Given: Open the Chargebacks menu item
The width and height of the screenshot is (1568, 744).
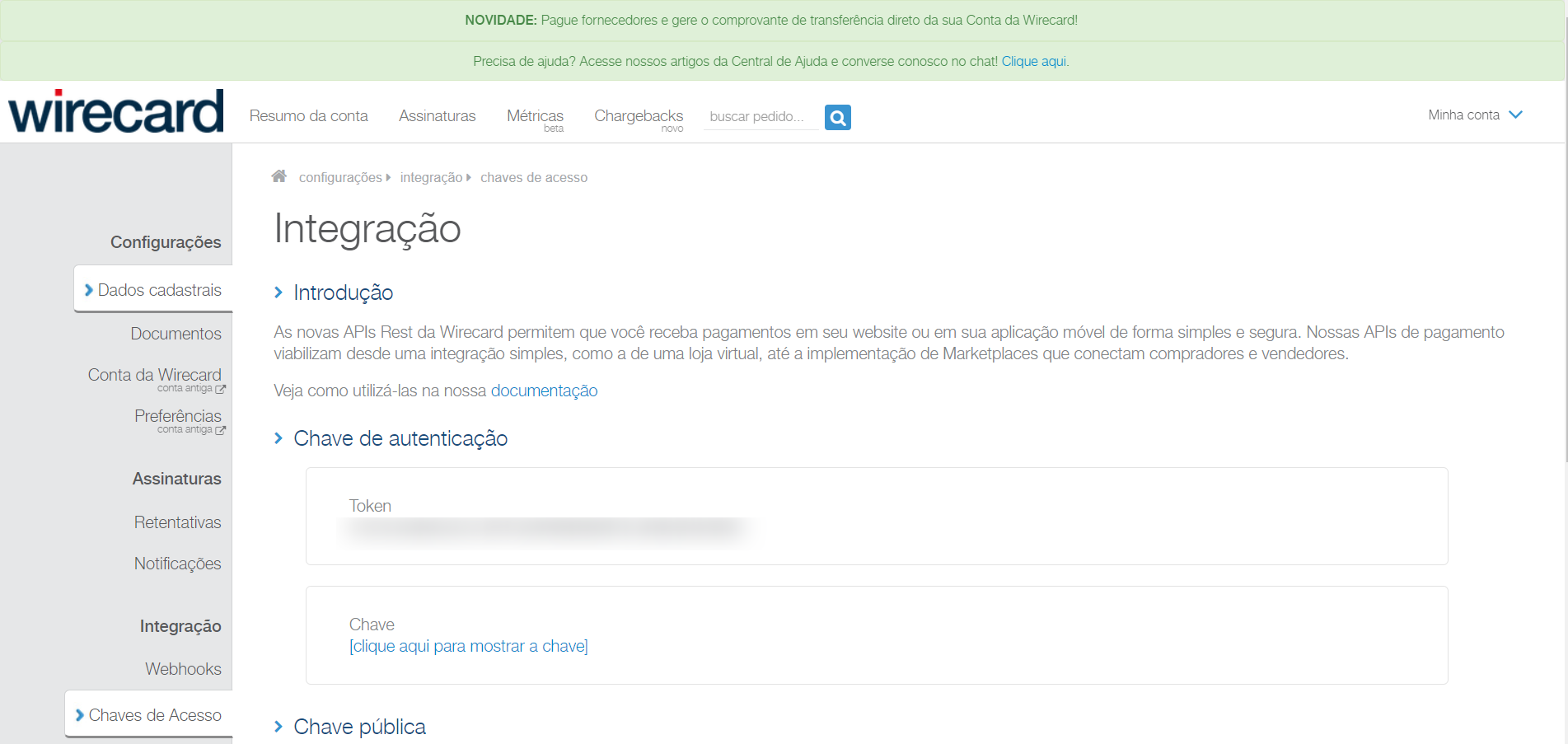Looking at the screenshot, I should [639, 119].
